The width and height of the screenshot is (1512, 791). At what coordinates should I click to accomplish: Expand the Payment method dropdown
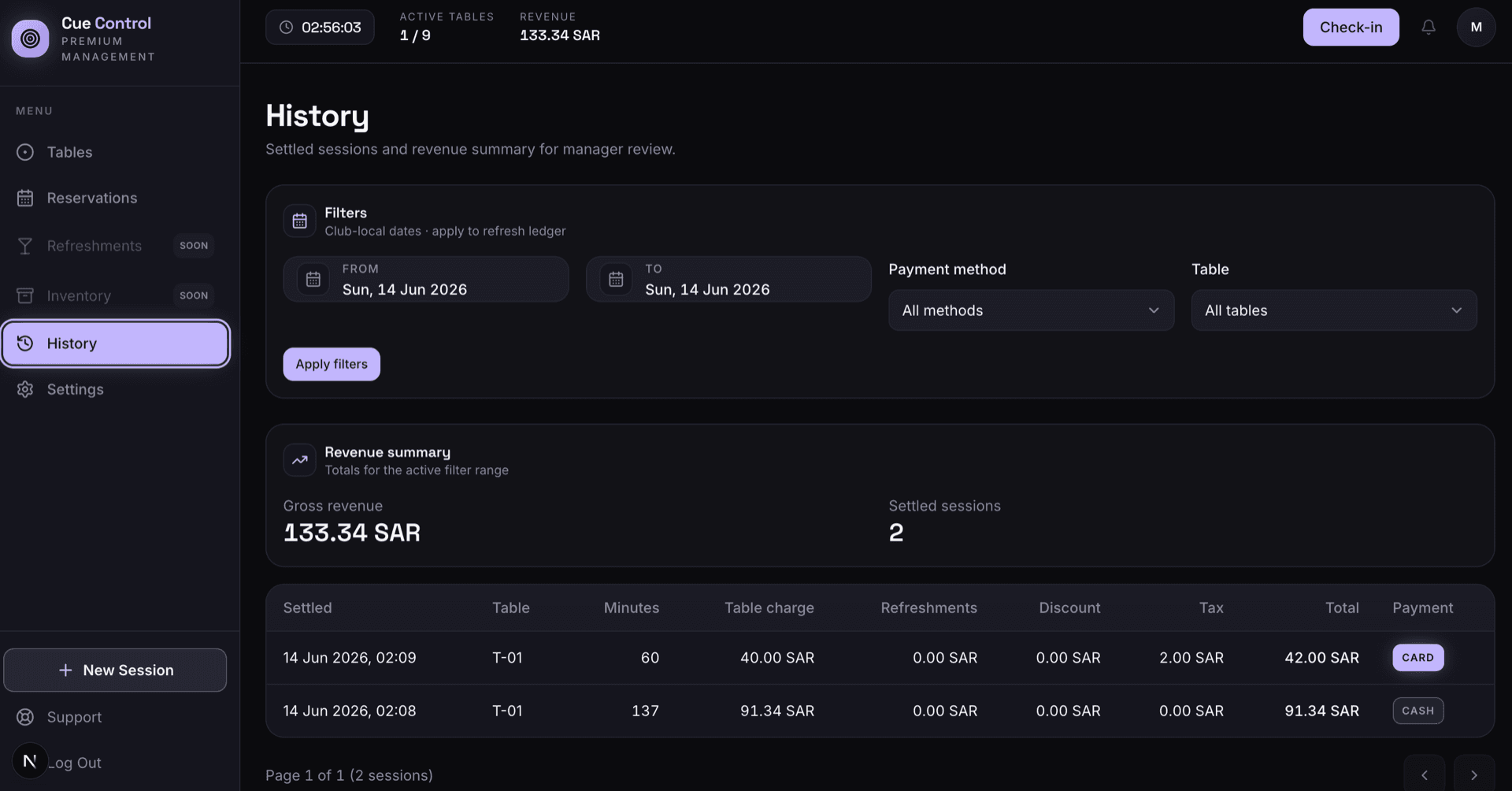tap(1031, 310)
